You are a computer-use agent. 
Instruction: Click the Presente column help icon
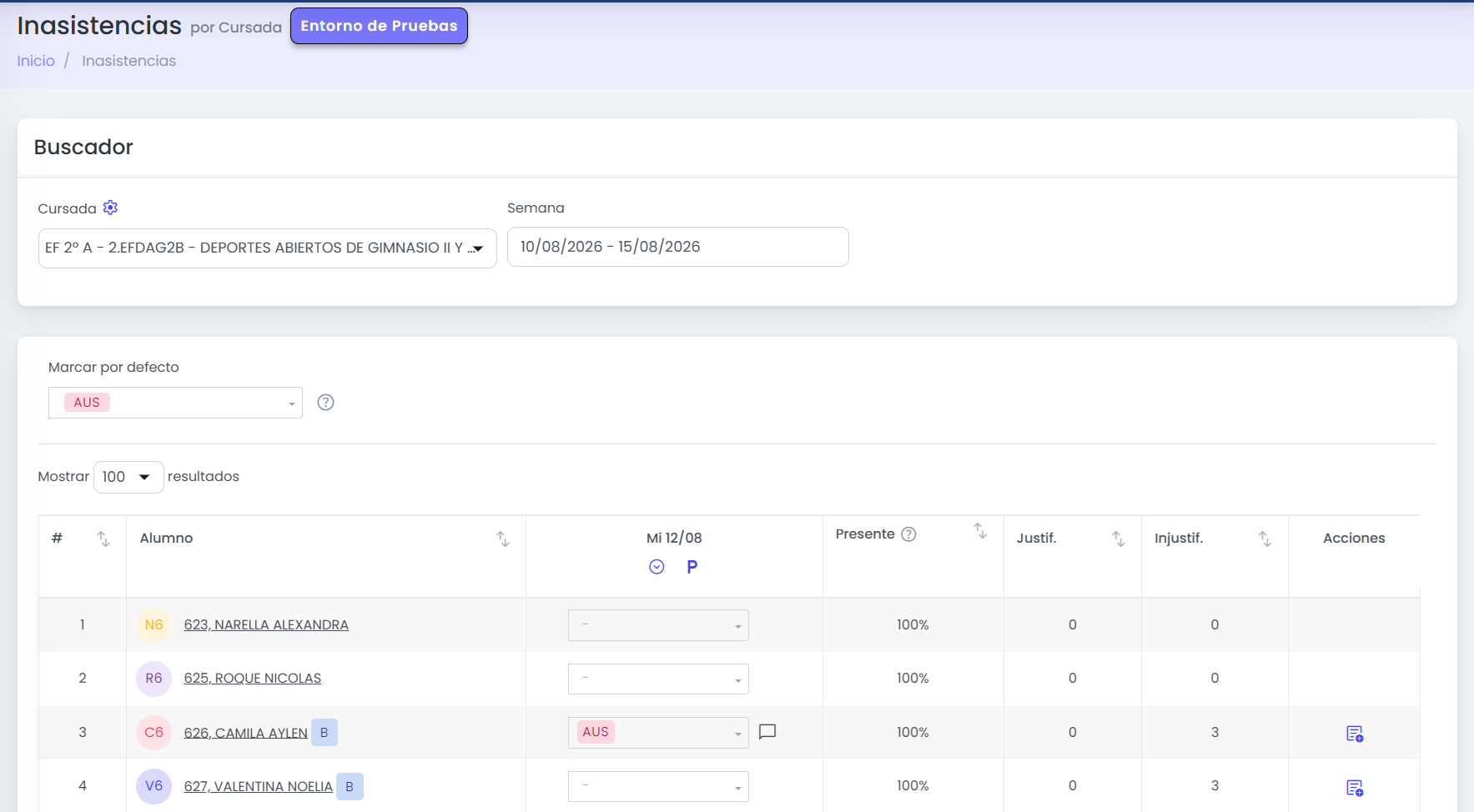909,534
